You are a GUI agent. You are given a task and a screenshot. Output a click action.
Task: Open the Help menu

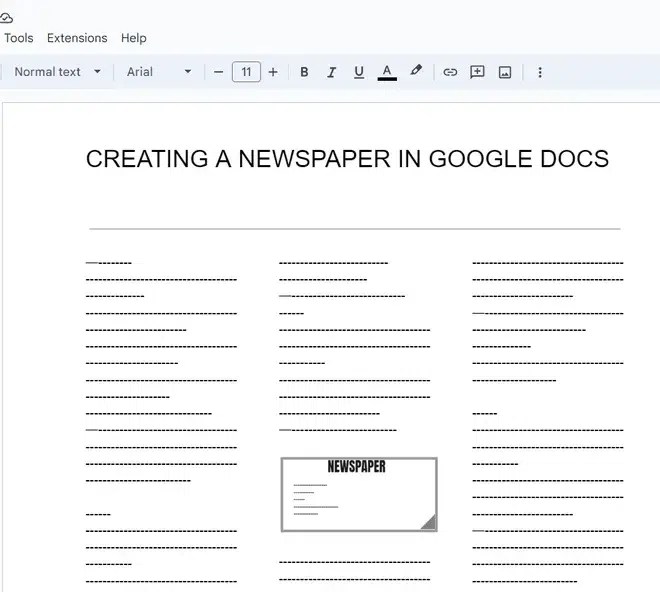[134, 38]
